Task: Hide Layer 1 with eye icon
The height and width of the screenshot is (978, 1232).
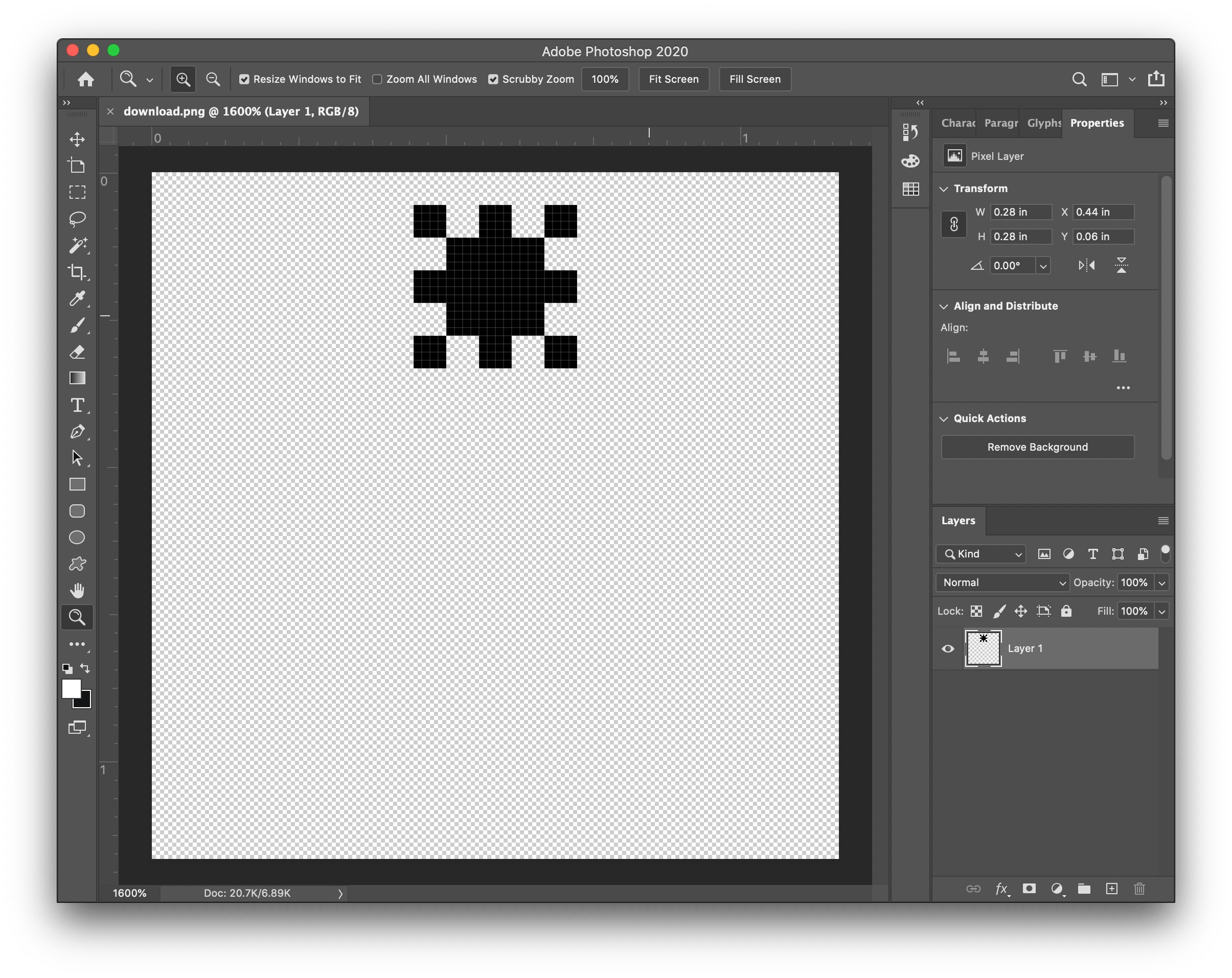Action: pos(947,648)
